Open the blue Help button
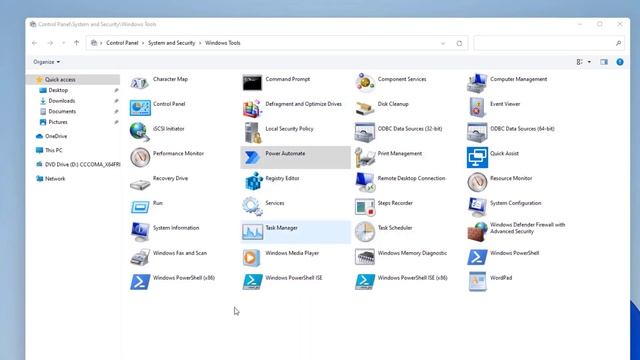The width and height of the screenshot is (640, 360). pyautogui.click(x=620, y=62)
